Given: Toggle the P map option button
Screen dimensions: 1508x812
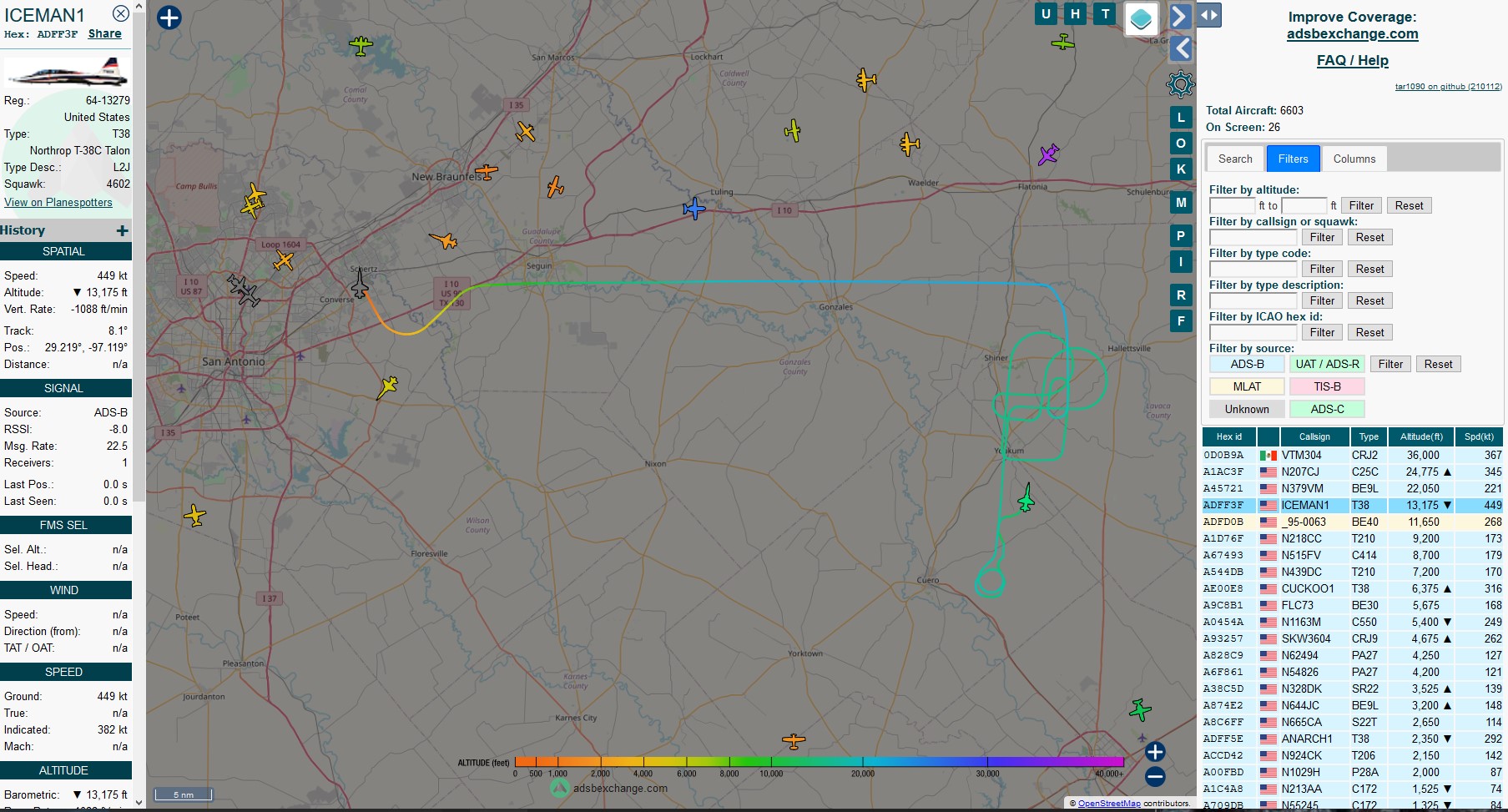Looking at the screenshot, I should (x=1181, y=236).
